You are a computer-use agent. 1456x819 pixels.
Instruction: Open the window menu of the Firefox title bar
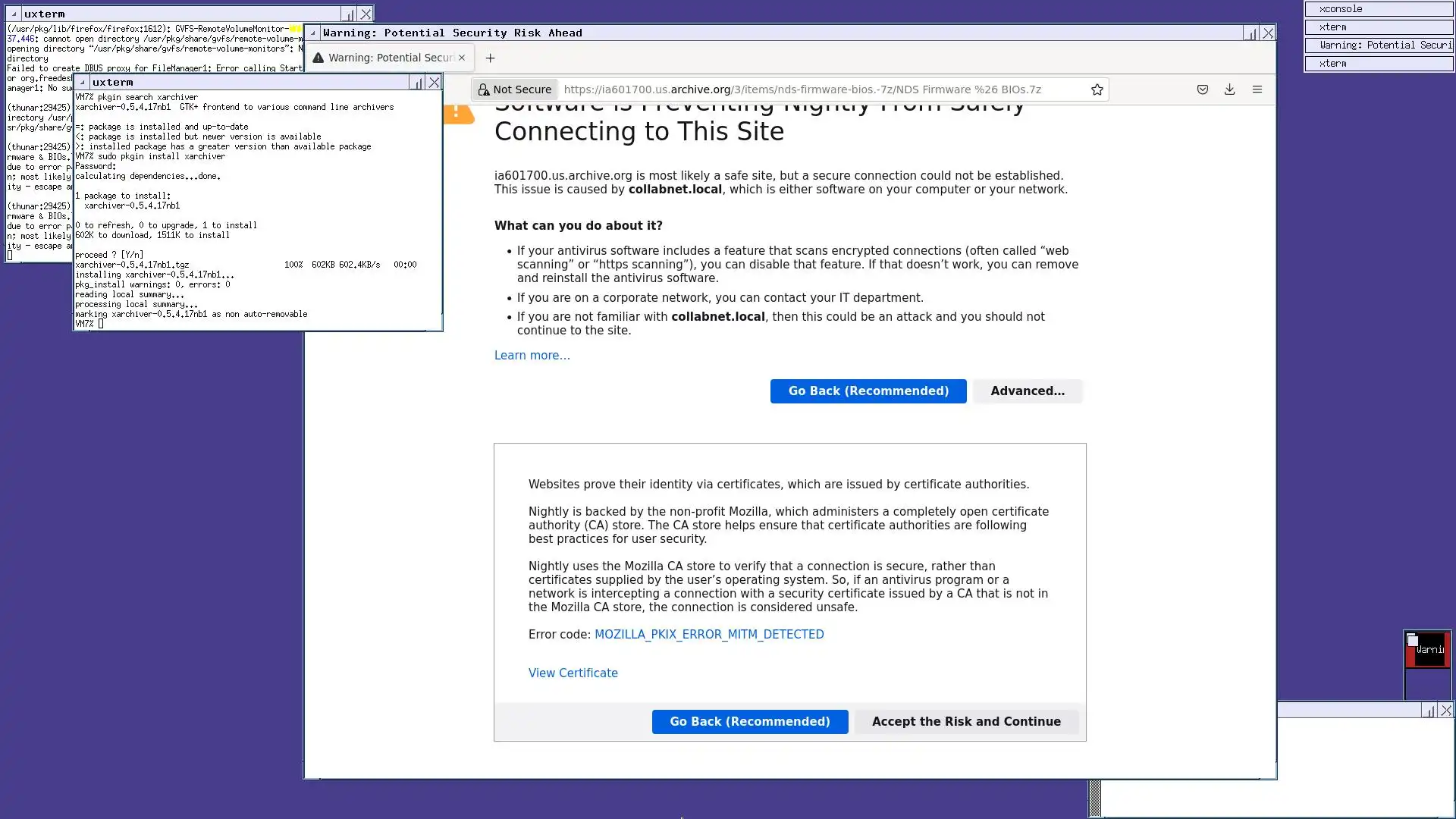coord(312,33)
